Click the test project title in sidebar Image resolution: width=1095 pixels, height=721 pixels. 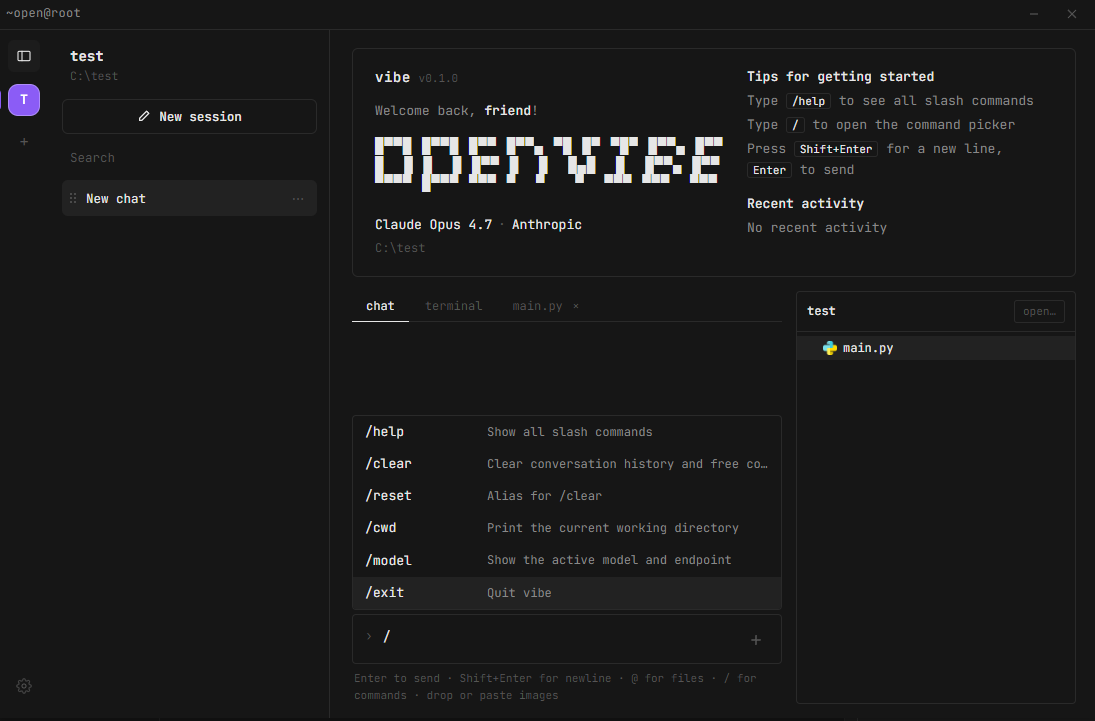click(87, 56)
